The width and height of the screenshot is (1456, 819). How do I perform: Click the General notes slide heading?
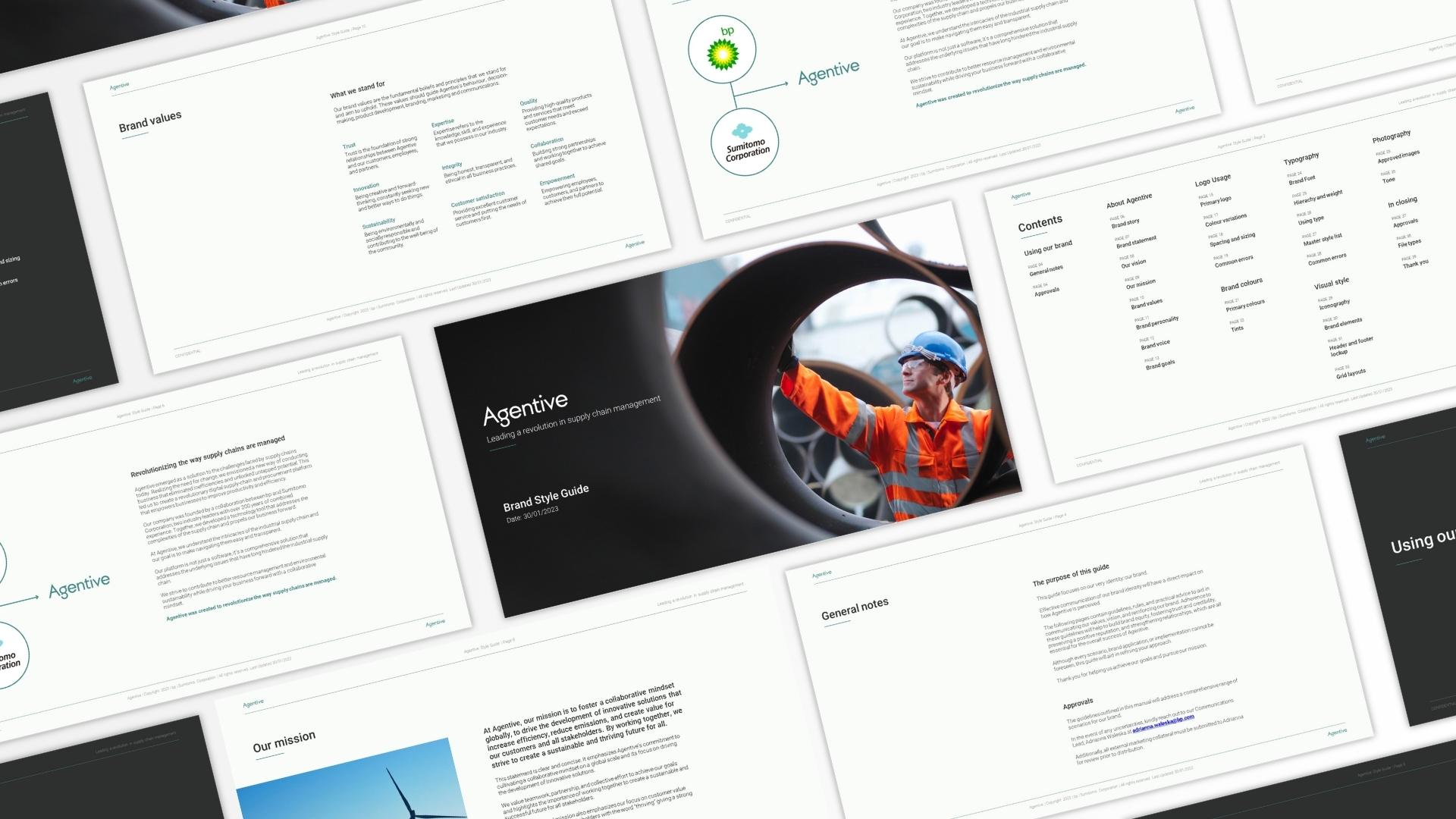855,608
